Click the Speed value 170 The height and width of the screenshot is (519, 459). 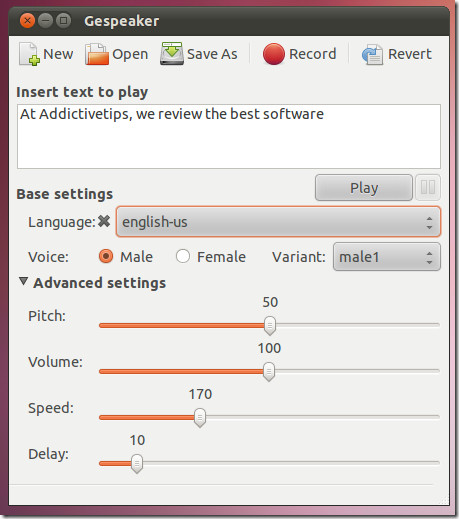click(x=200, y=394)
